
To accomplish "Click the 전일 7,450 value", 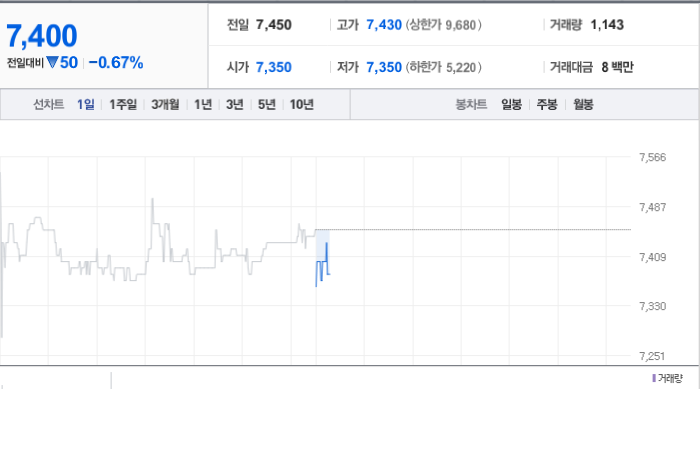I will tap(274, 25).
